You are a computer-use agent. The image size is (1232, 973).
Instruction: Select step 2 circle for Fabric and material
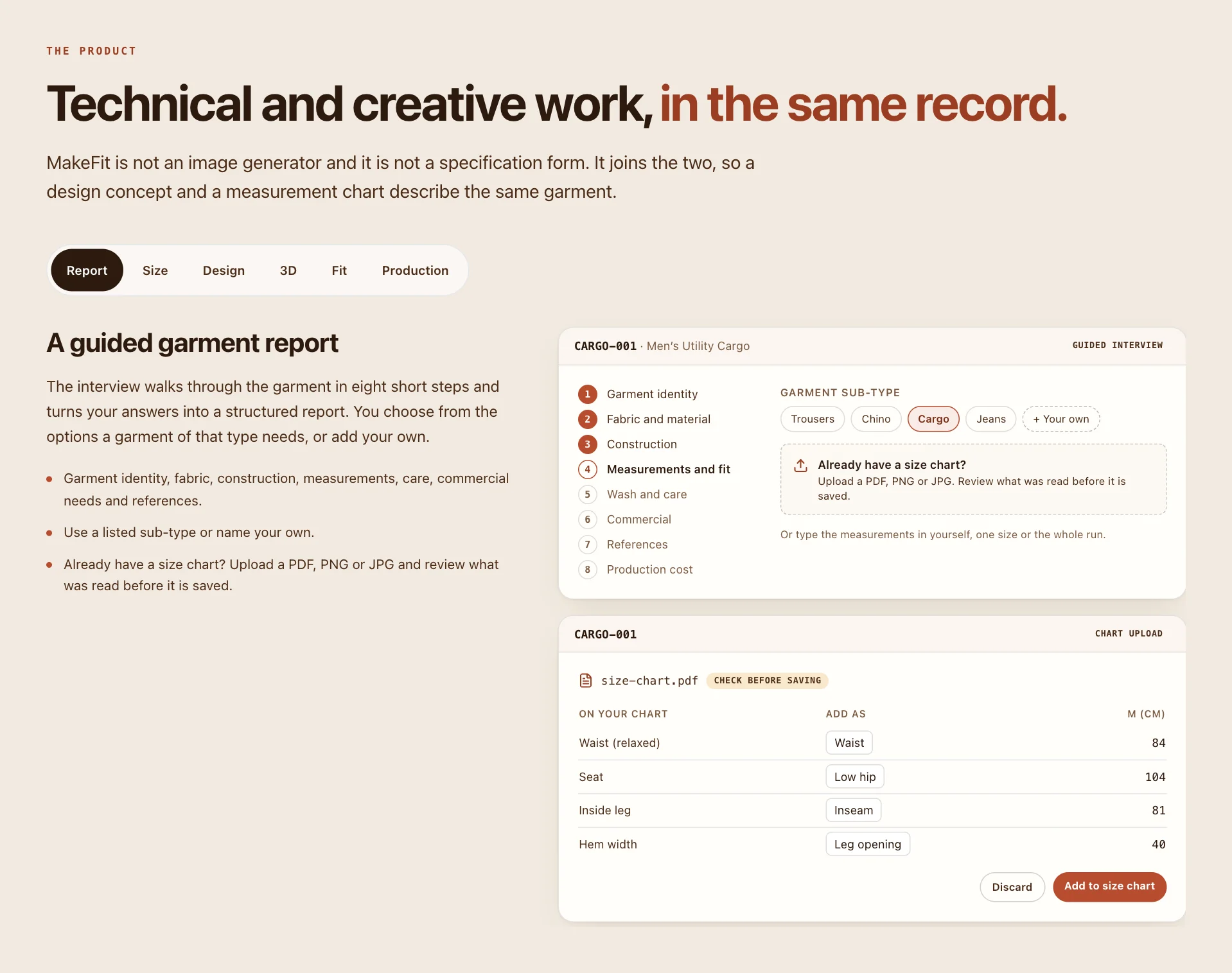click(587, 419)
